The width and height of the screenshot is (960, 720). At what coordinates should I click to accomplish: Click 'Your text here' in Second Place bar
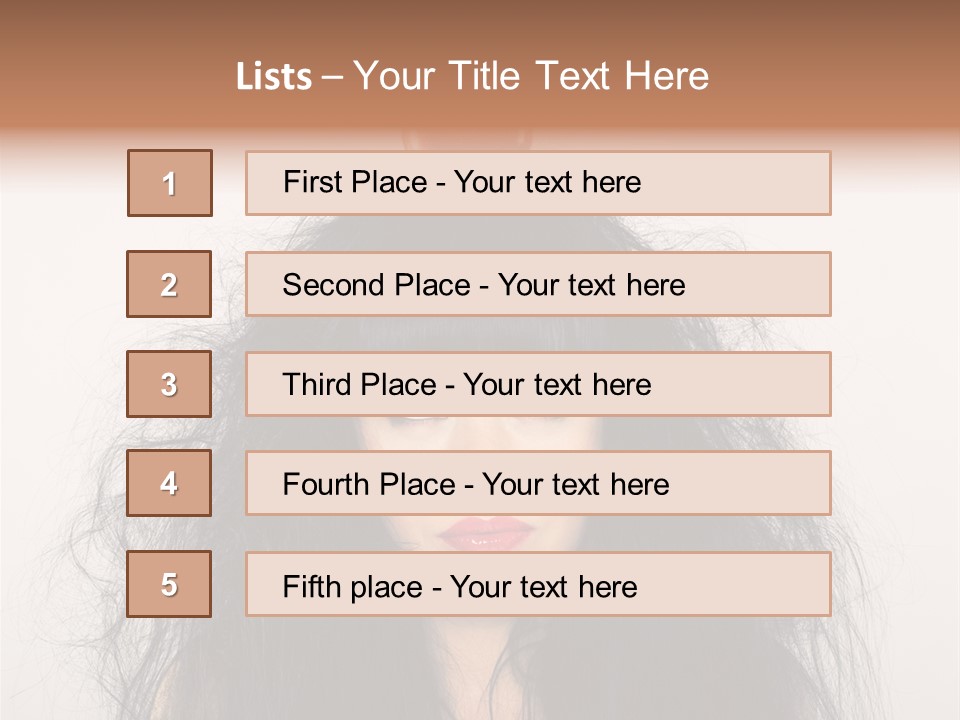pos(591,285)
